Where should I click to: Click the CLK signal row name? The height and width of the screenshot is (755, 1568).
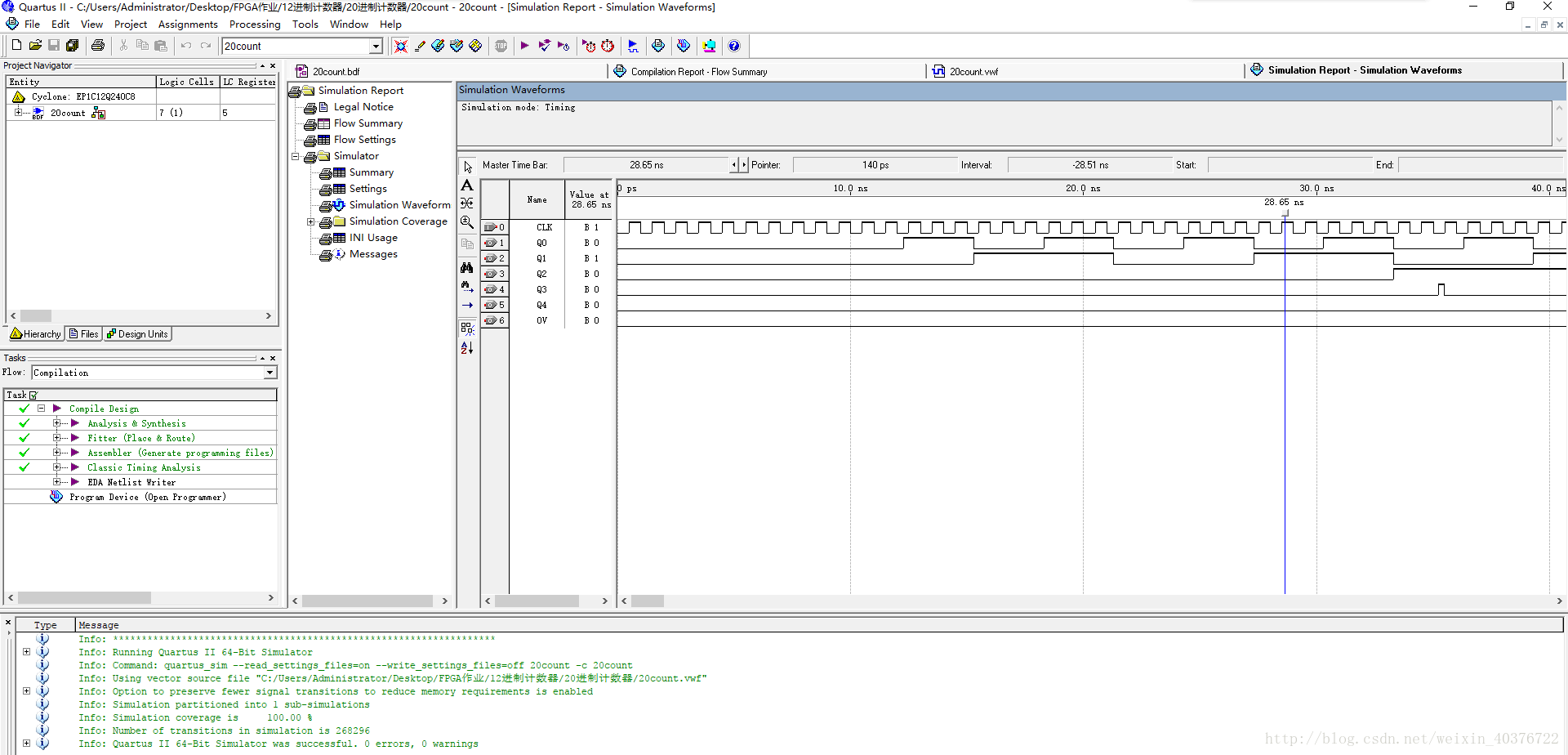544,227
